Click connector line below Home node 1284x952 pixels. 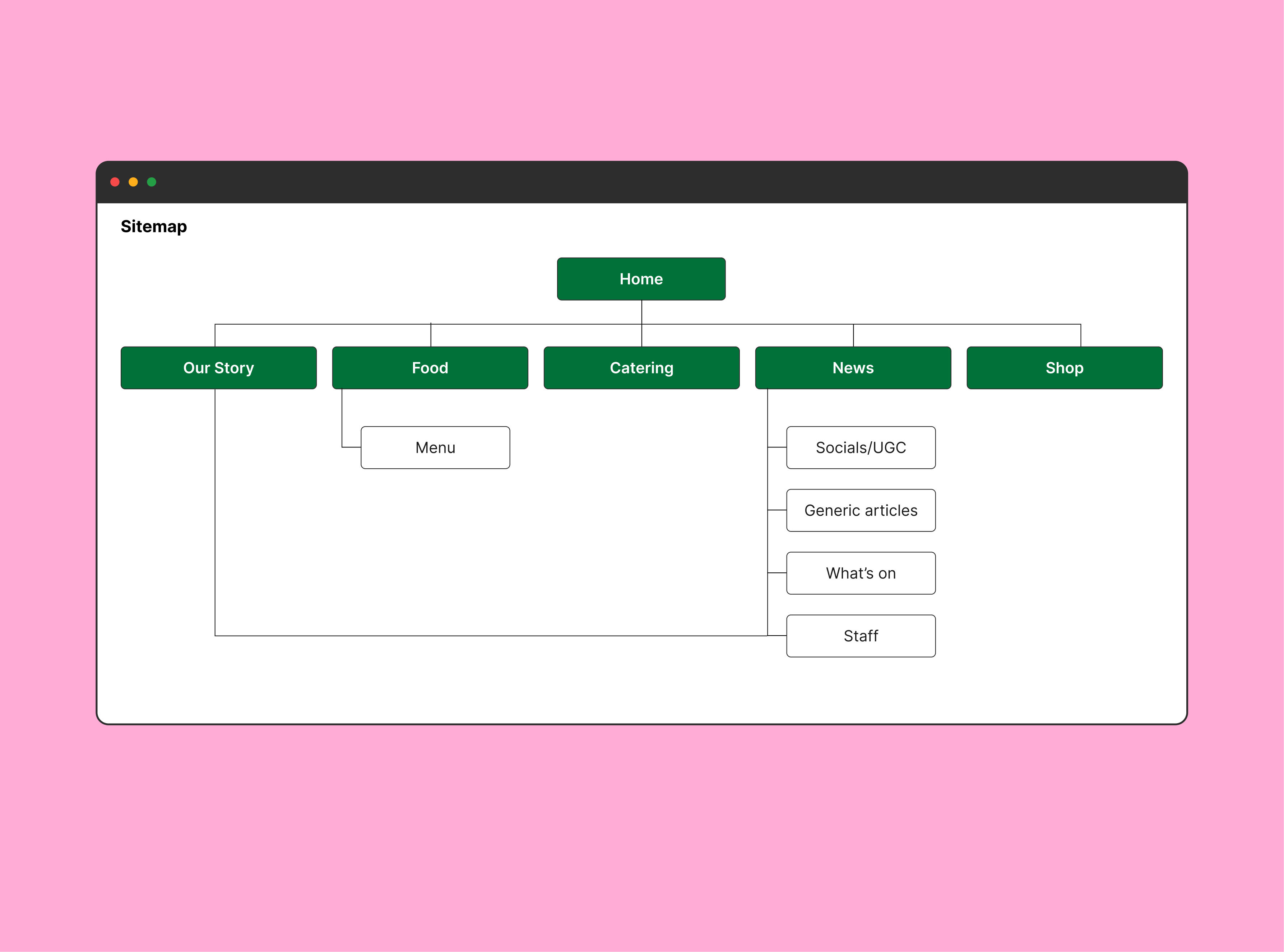(641, 312)
